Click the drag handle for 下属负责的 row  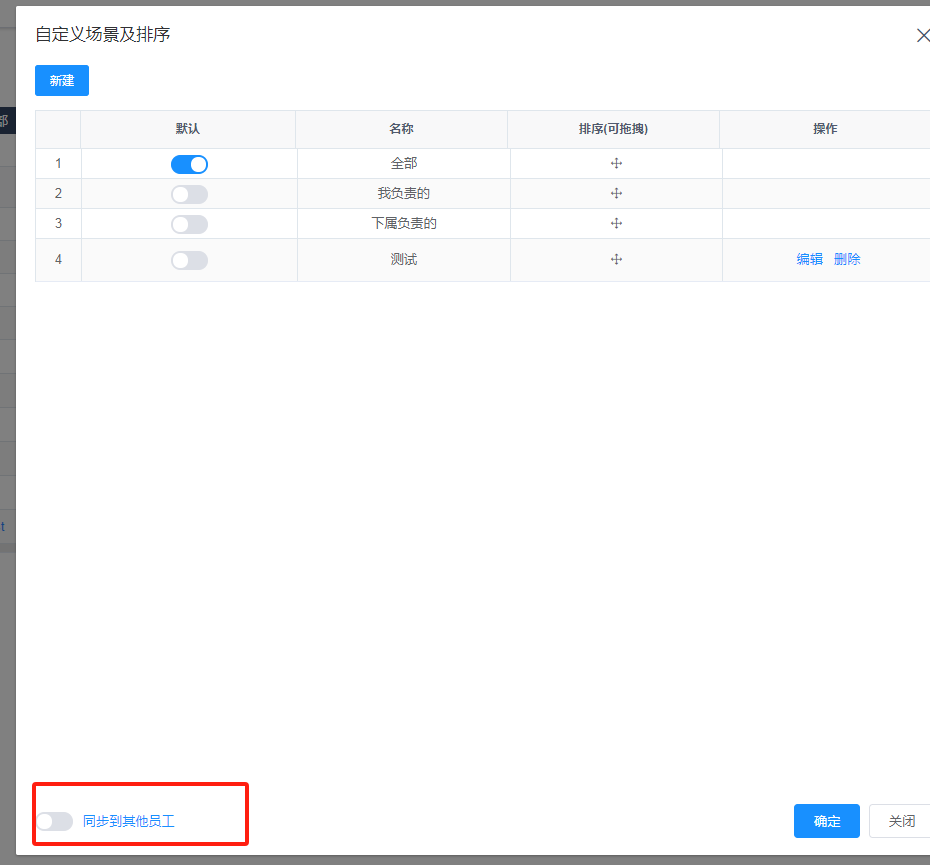(616, 224)
